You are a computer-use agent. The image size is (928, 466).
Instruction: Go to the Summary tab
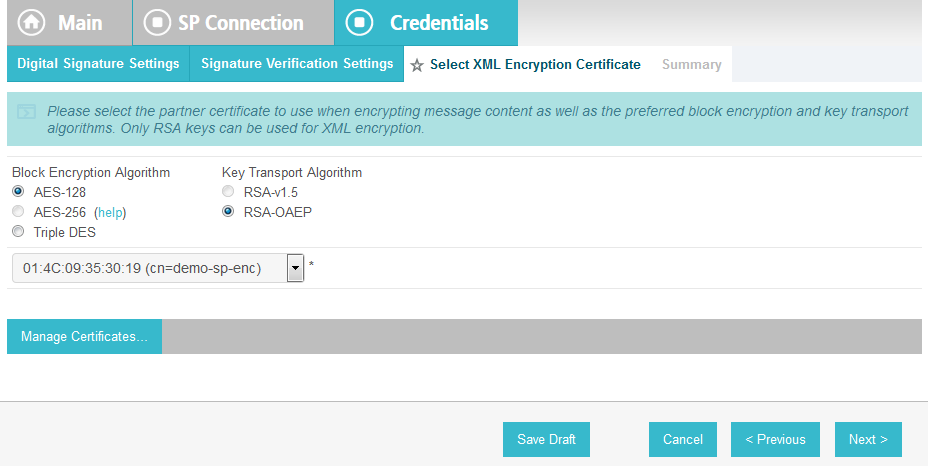click(x=691, y=65)
